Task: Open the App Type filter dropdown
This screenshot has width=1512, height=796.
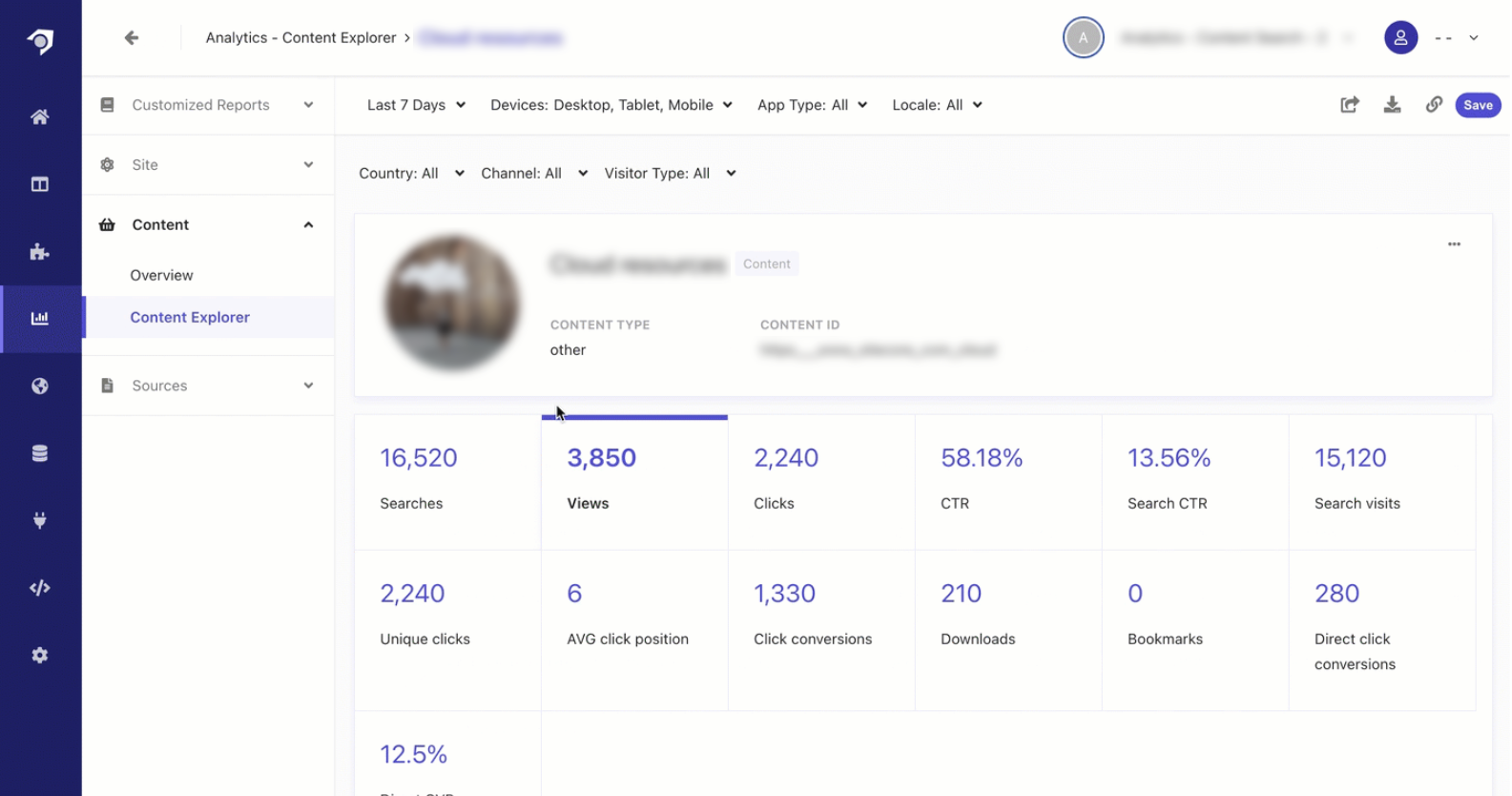Action: (x=813, y=105)
